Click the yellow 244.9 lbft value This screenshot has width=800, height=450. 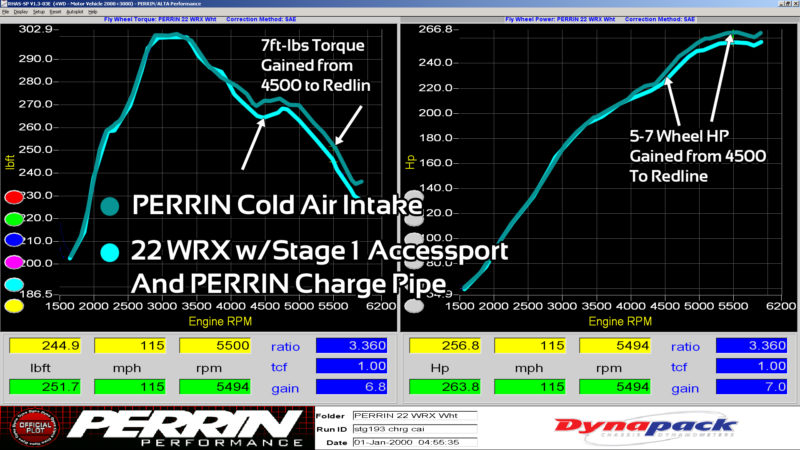[45, 346]
